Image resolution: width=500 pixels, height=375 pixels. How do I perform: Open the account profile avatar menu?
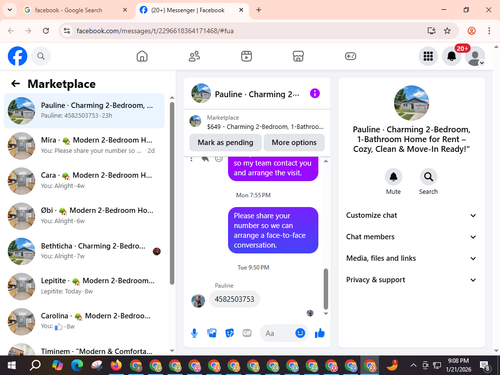coord(475,56)
